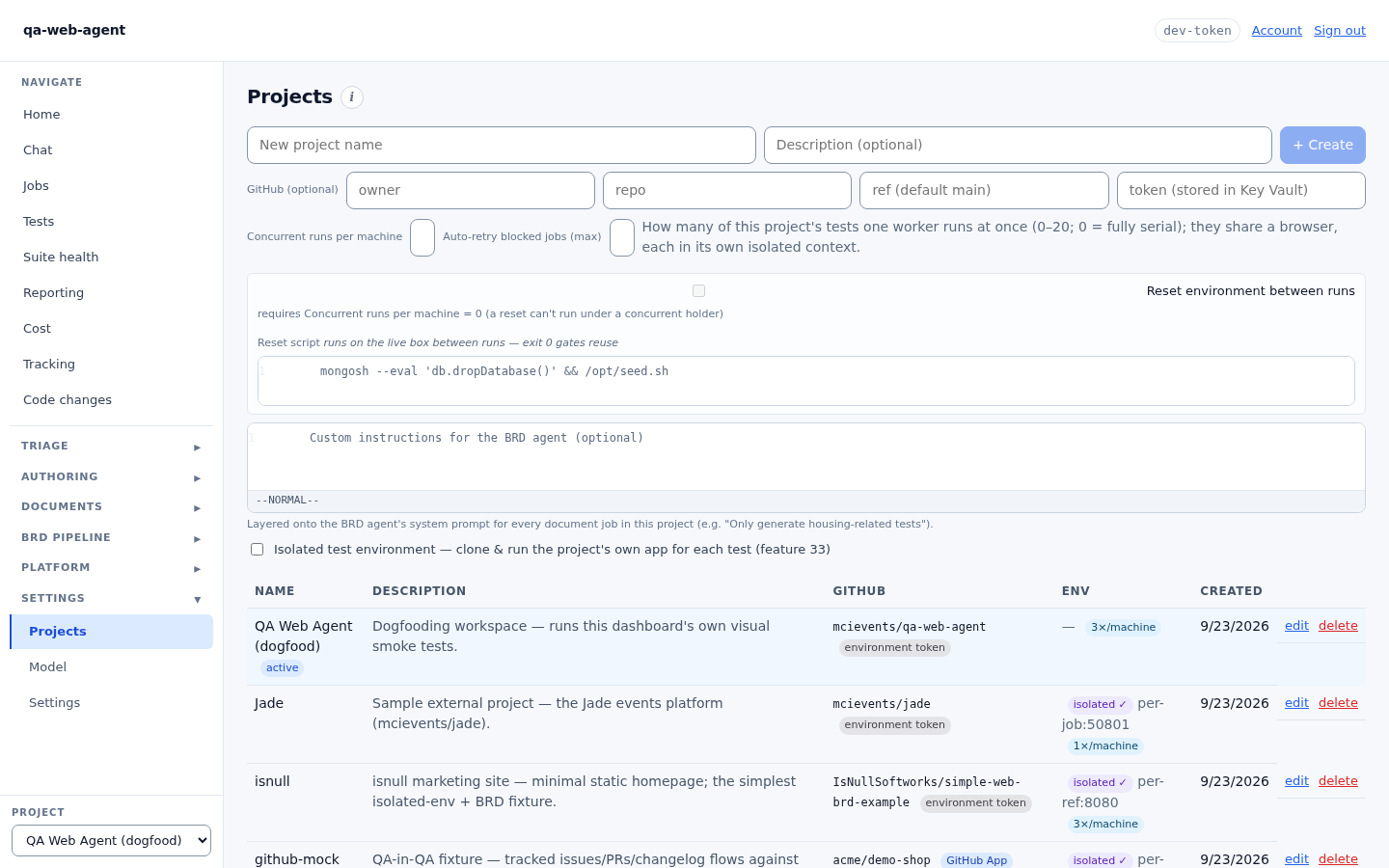Open the Tests page
Viewport: 1389px width, 868px height.
[112, 222]
